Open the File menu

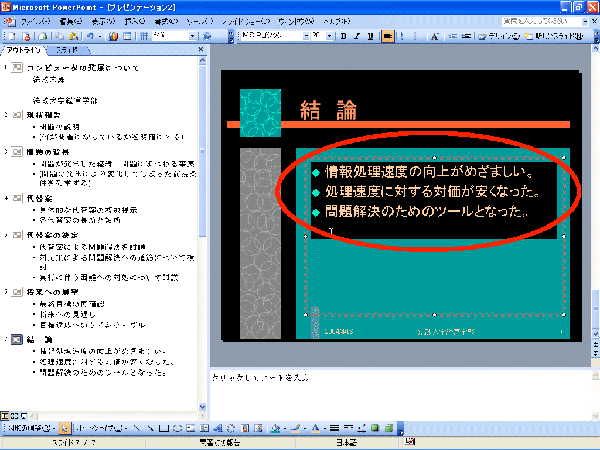point(35,21)
